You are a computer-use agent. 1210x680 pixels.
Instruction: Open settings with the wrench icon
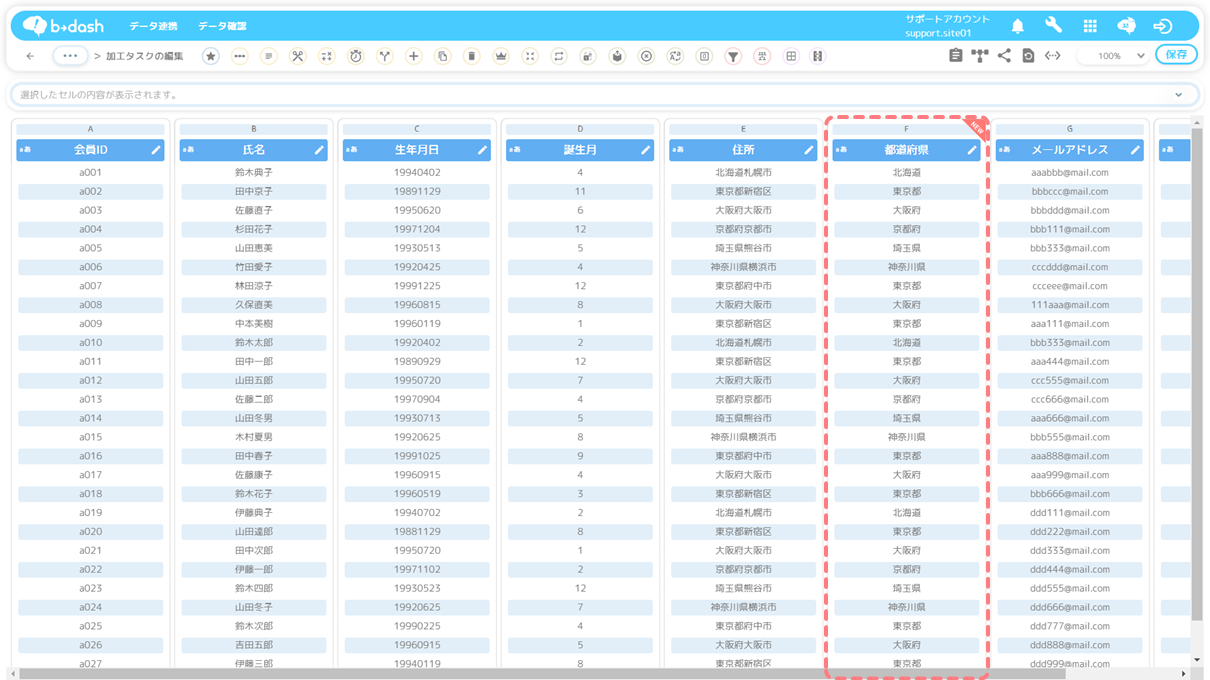click(1054, 26)
